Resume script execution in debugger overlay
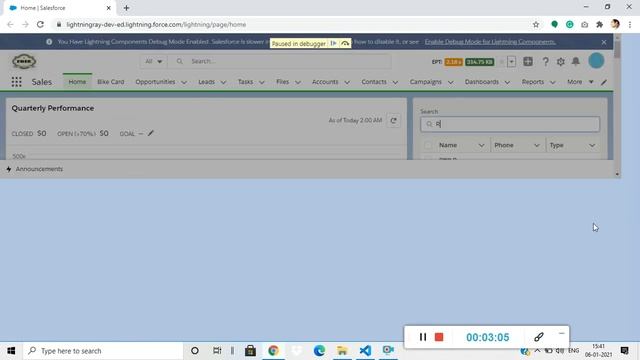The width and height of the screenshot is (640, 360). point(333,43)
